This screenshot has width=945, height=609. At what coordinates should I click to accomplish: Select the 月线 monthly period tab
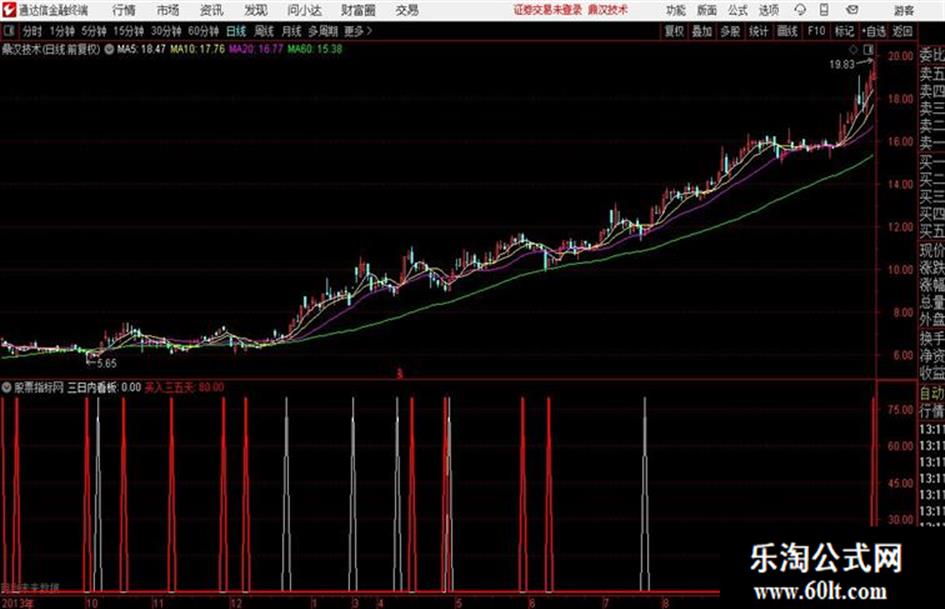tap(292, 31)
